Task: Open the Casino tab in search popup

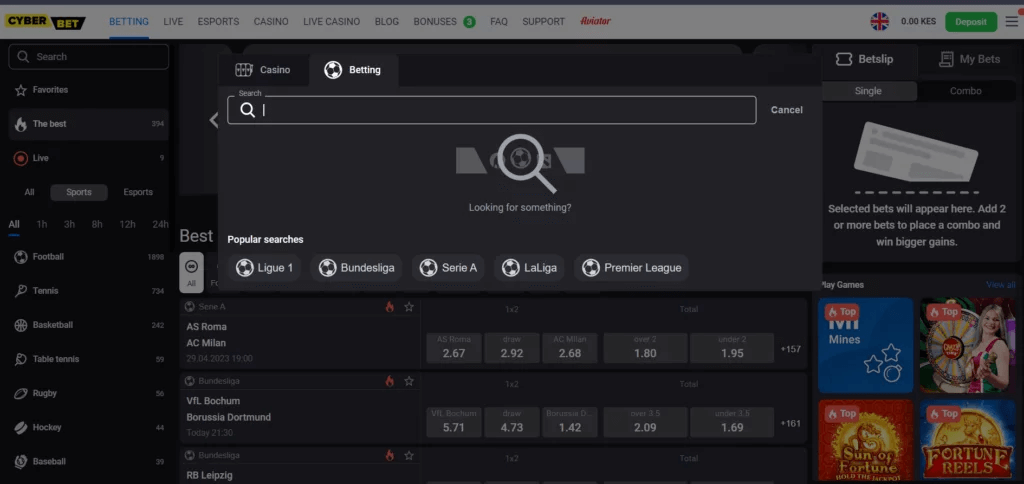Action: click(x=263, y=70)
